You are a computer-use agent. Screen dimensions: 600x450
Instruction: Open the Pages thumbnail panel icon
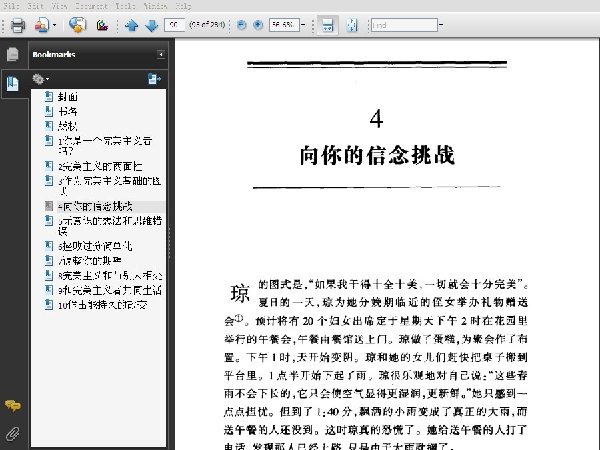pyautogui.click(x=13, y=54)
